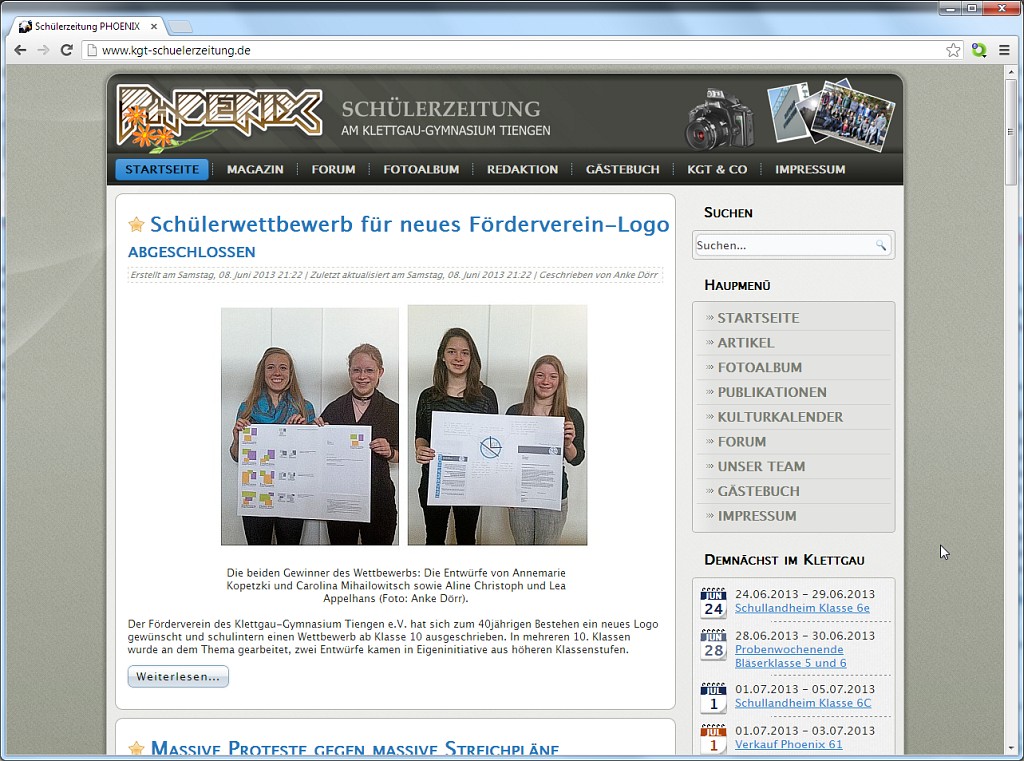
Task: Open REDAKTION in the top navigation
Action: tap(522, 169)
